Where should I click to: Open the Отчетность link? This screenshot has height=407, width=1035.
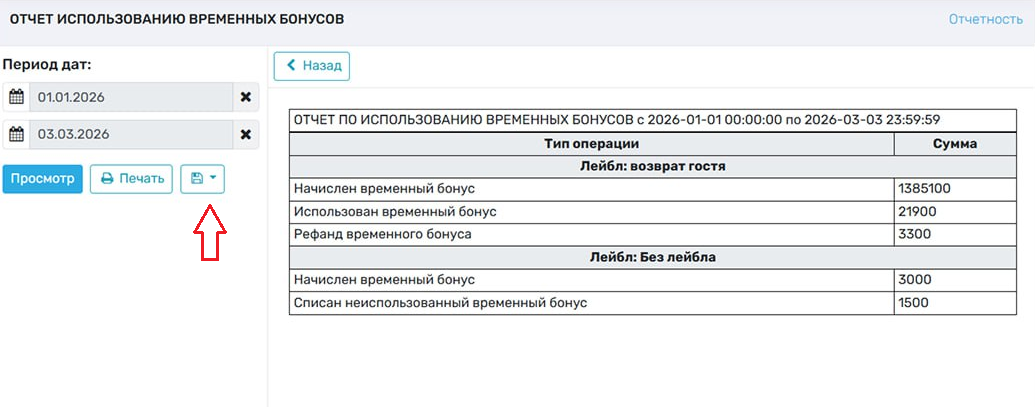985,19
